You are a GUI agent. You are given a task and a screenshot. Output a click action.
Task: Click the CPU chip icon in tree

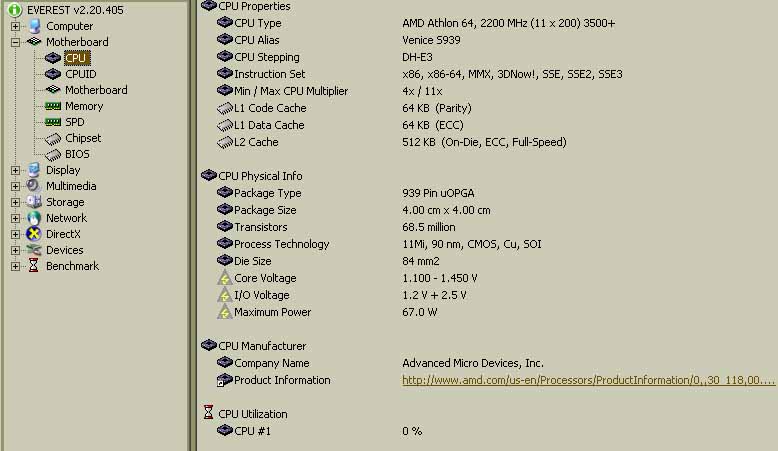click(53, 58)
